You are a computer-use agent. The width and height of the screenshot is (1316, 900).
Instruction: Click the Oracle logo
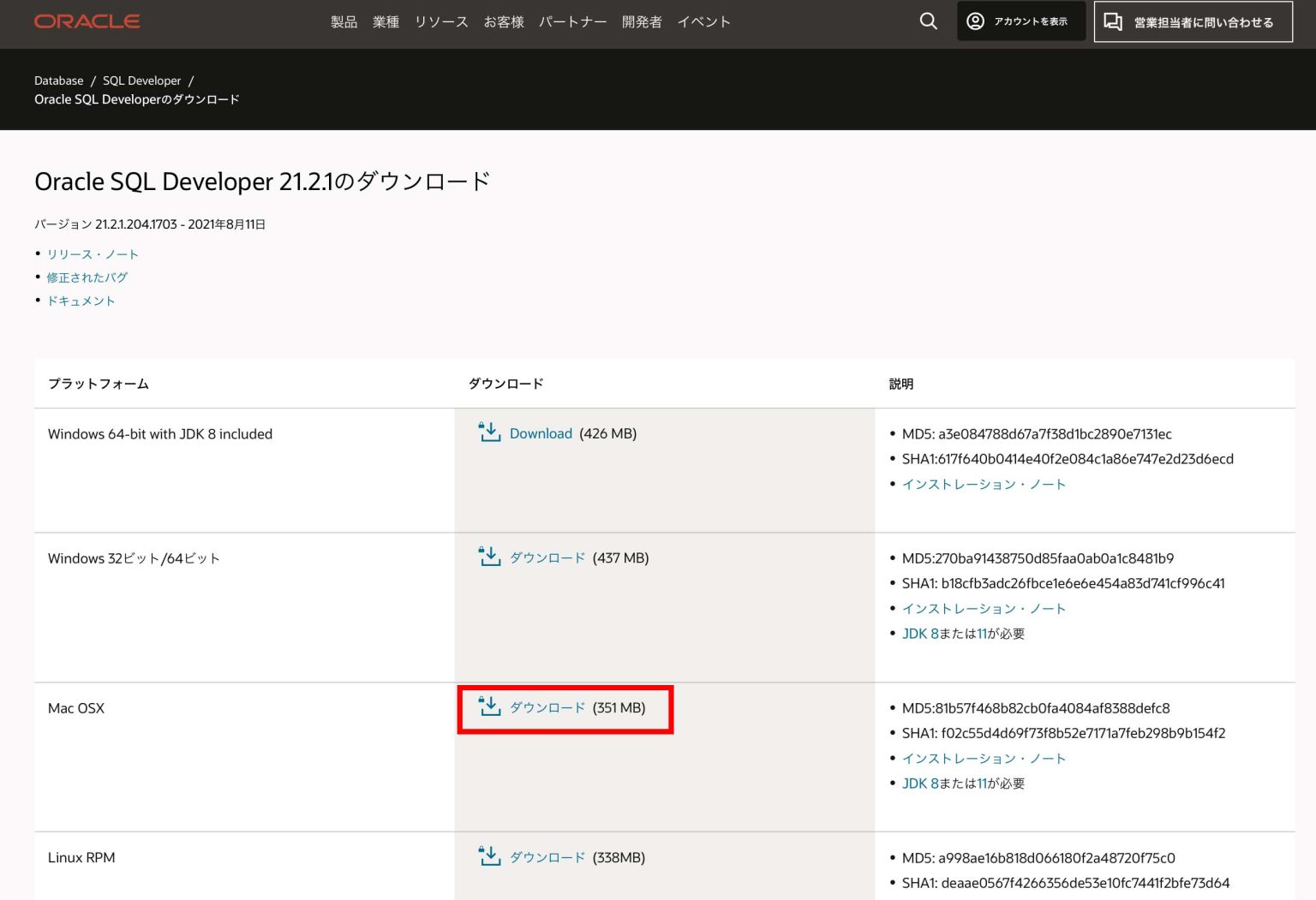pos(86,21)
